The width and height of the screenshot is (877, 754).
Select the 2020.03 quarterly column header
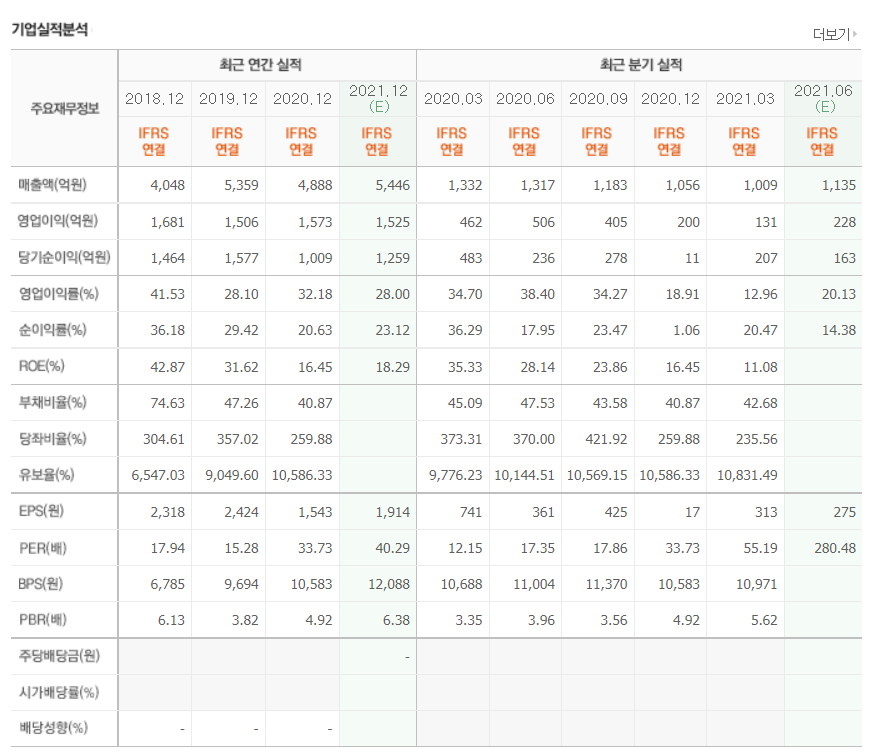[453, 99]
